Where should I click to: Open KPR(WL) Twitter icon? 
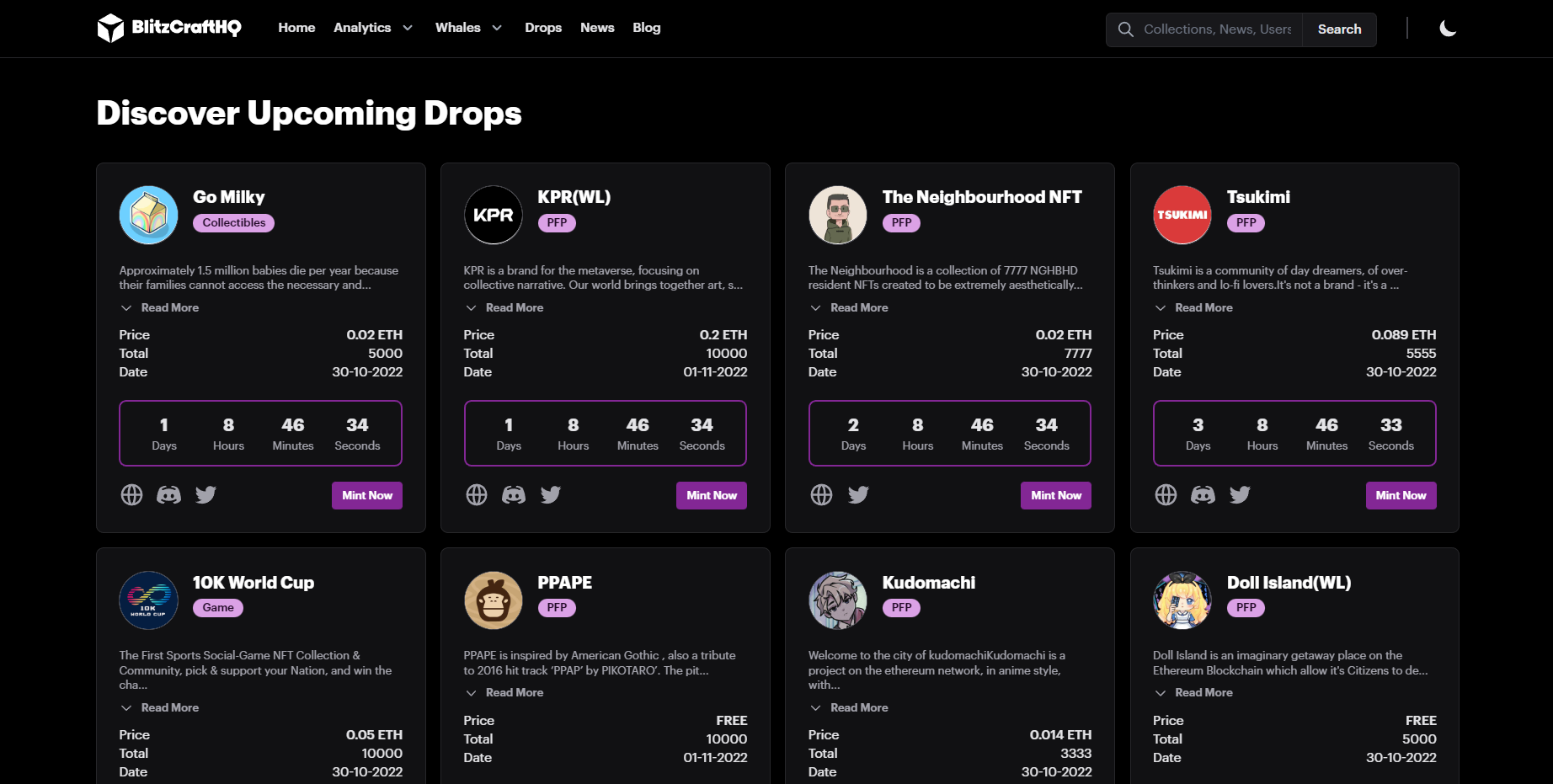pyautogui.click(x=551, y=495)
